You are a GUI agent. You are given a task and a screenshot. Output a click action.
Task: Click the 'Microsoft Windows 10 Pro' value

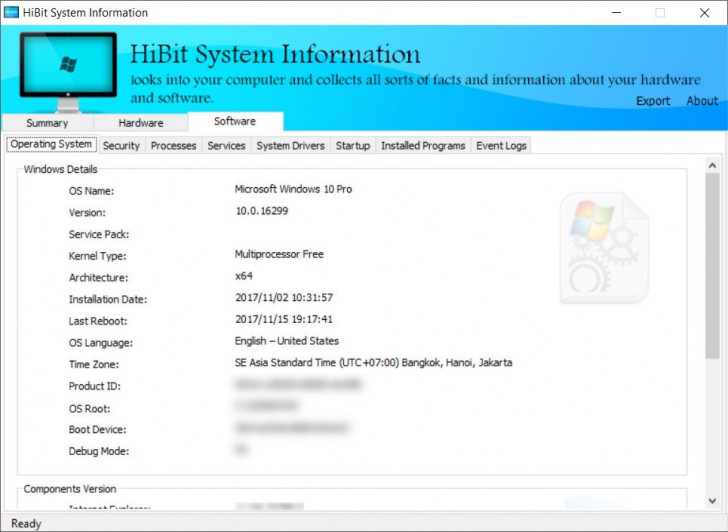(293, 189)
